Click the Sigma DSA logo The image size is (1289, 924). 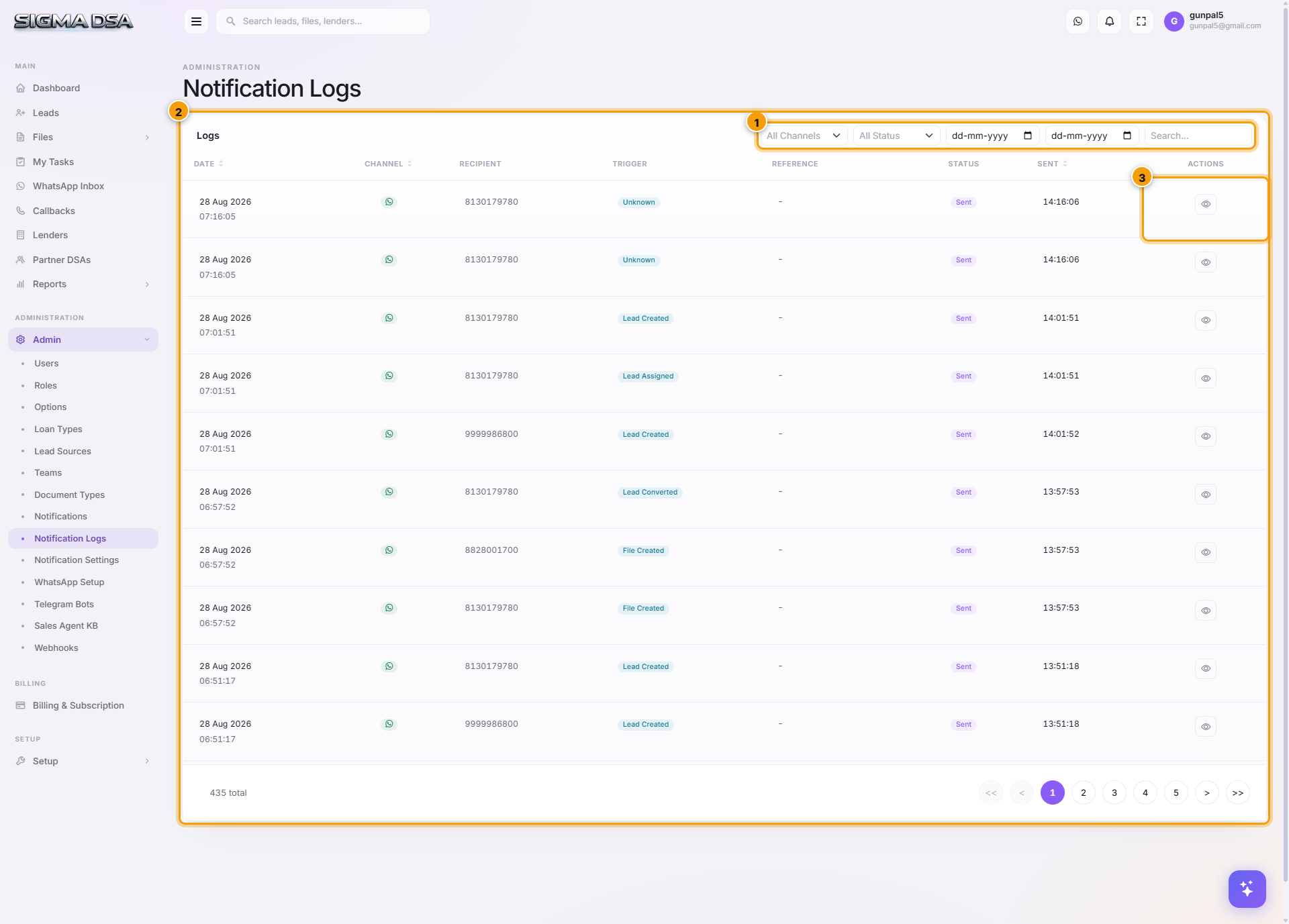click(x=73, y=21)
